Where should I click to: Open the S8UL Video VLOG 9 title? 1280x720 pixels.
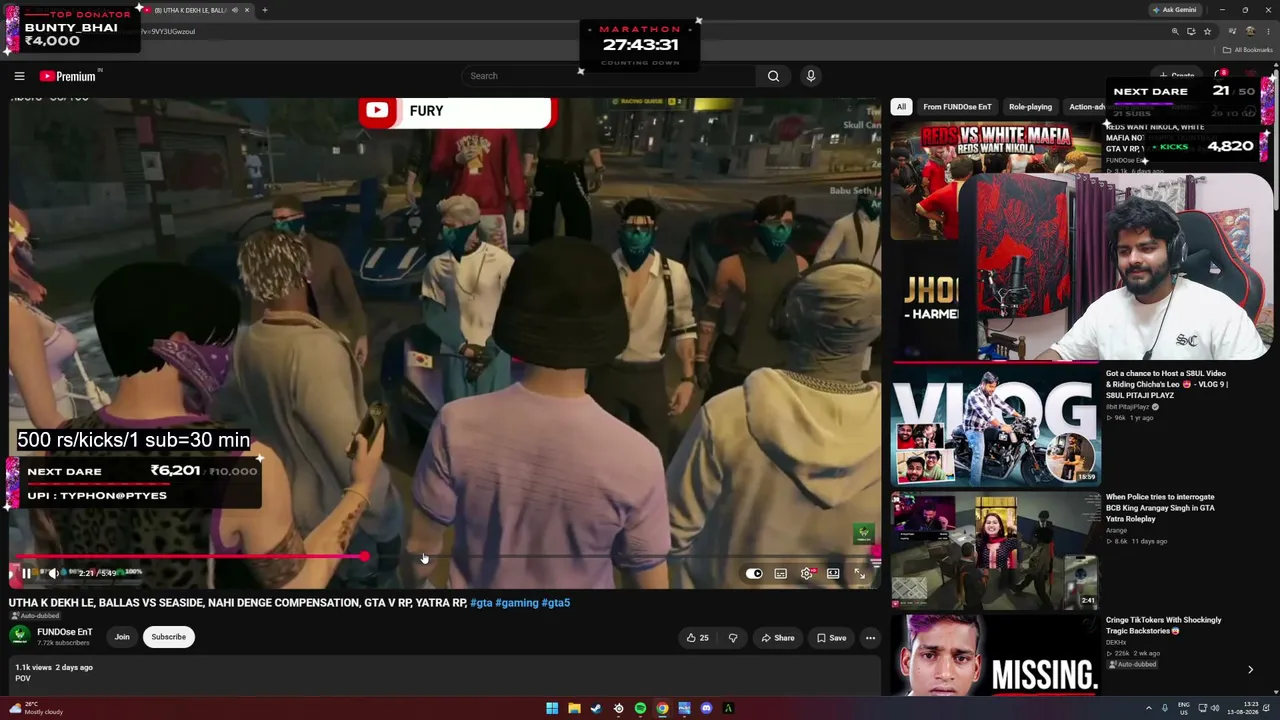(1166, 384)
